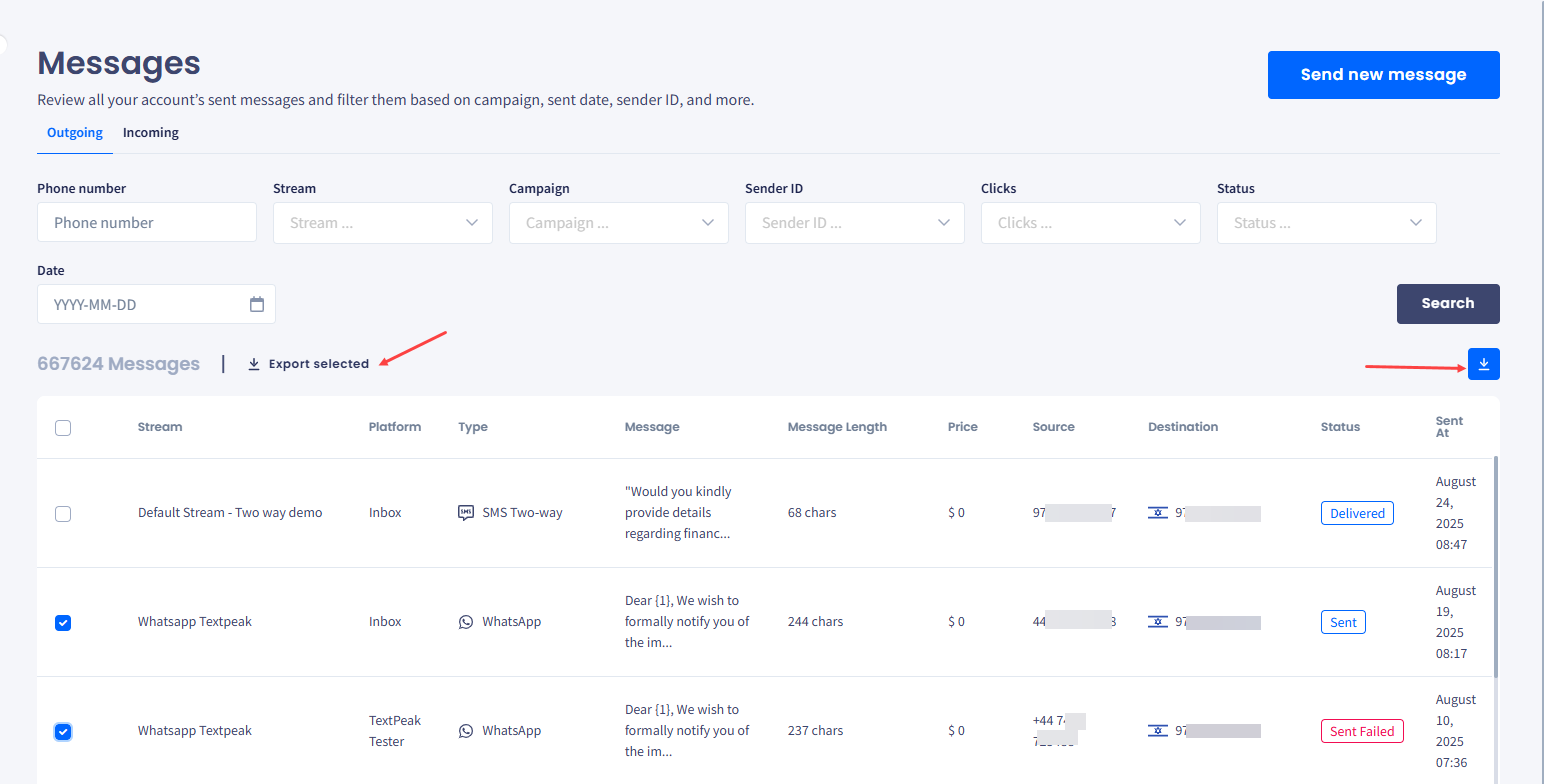Click the flag icon next to the Sent row destination
Image resolution: width=1544 pixels, height=784 pixels.
pos(1158,621)
